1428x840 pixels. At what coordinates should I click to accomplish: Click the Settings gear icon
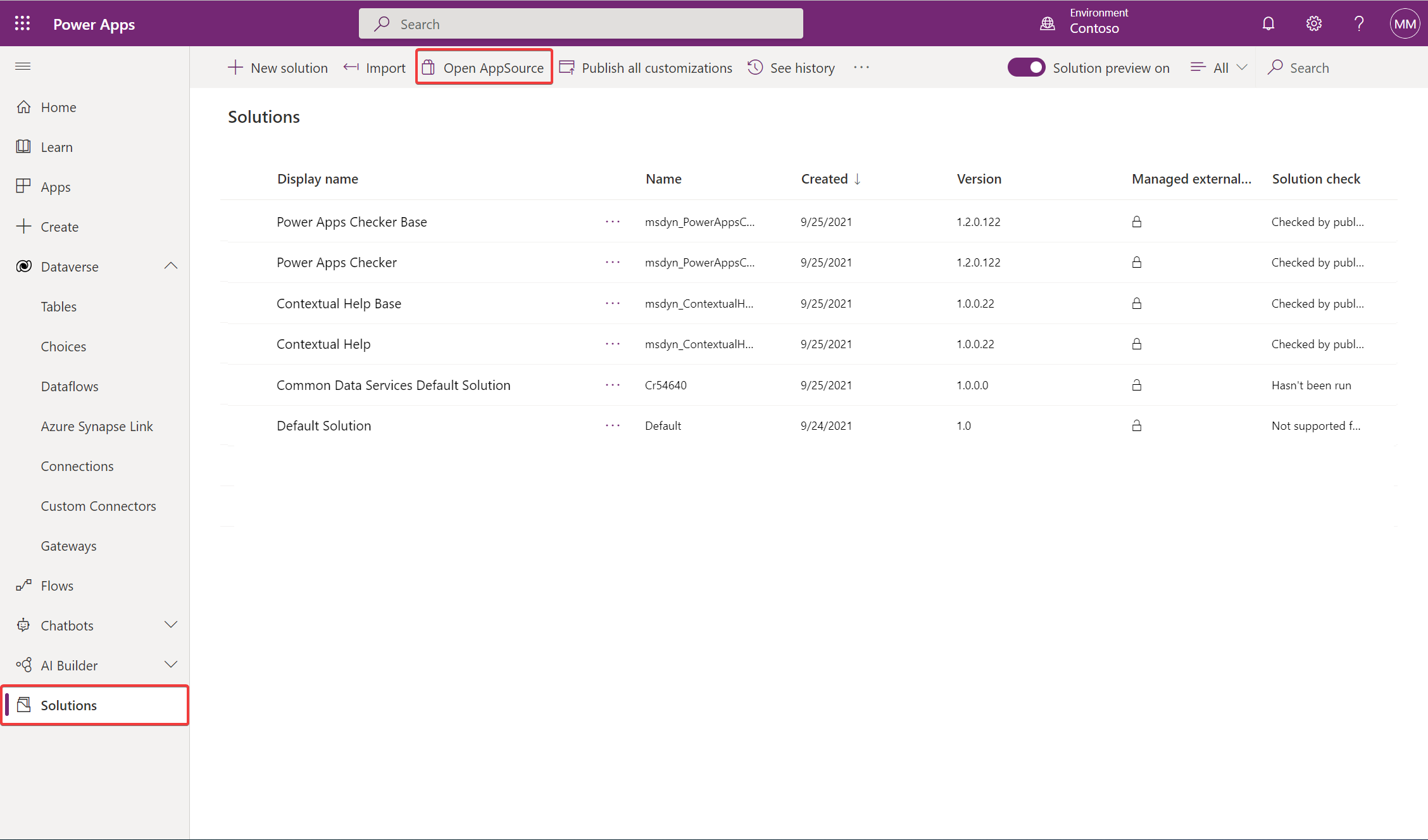click(x=1313, y=23)
